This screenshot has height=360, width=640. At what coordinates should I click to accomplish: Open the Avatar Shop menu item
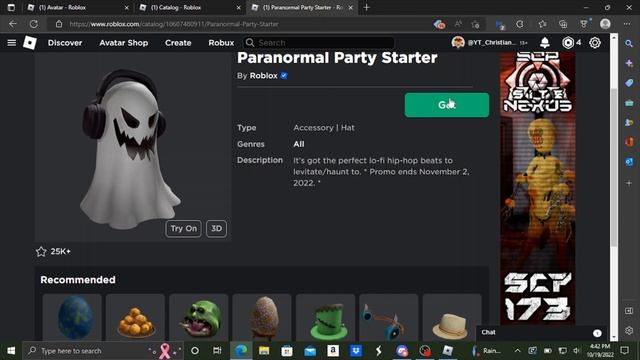124,43
